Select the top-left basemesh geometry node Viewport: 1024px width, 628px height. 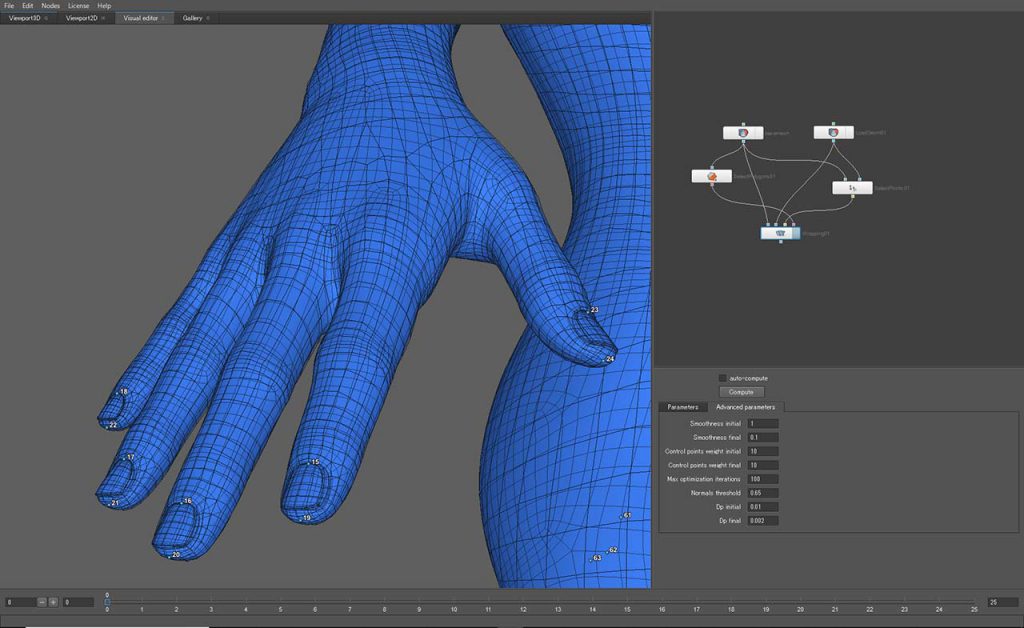point(742,132)
